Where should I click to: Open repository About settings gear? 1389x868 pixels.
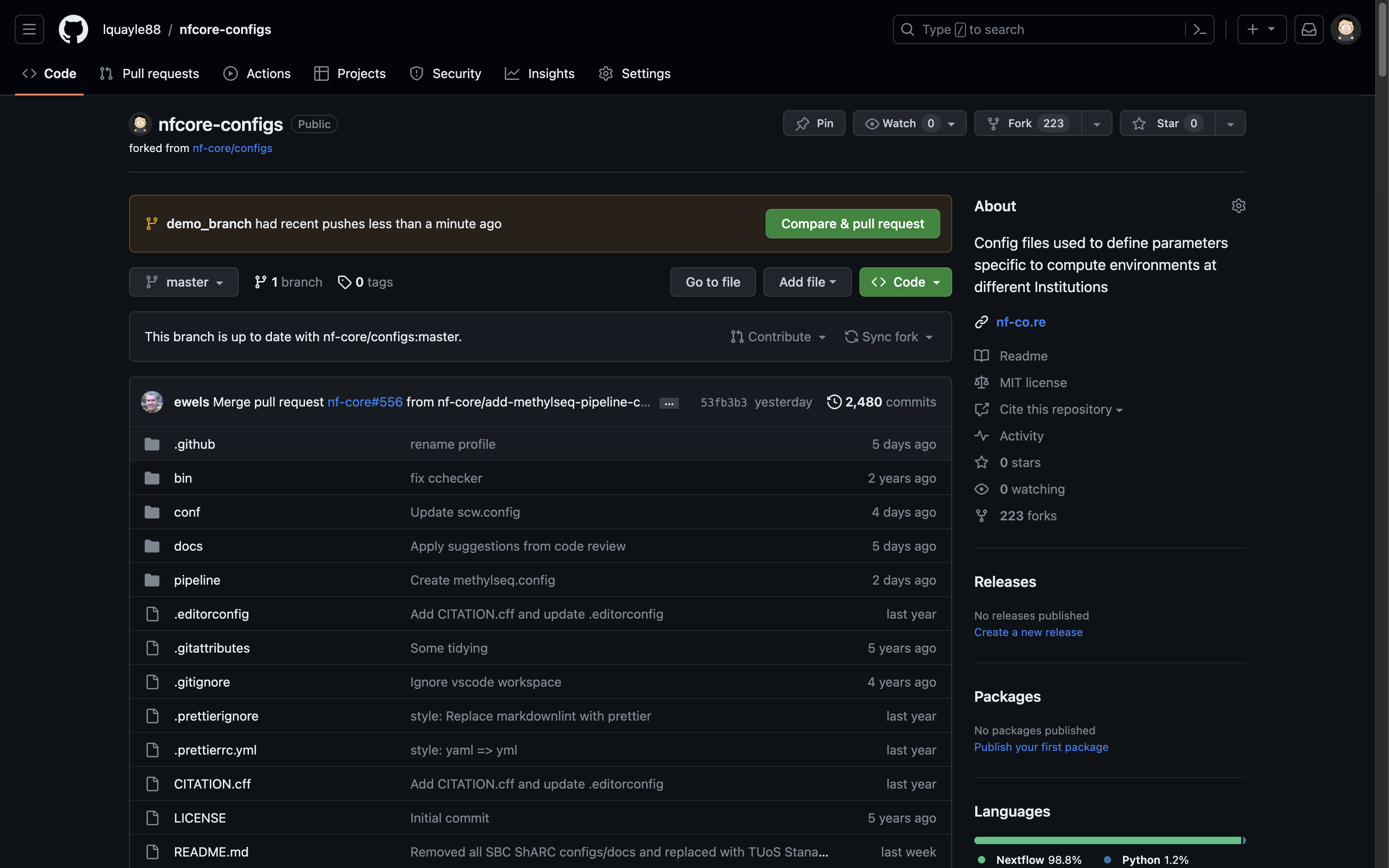point(1239,206)
